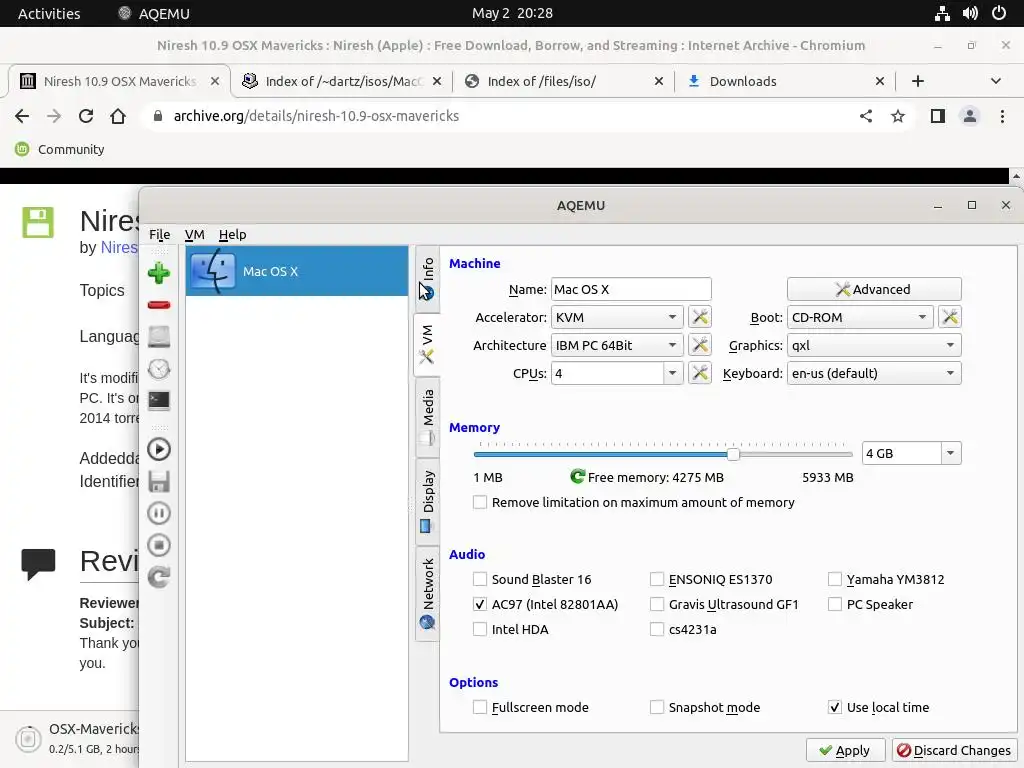The image size is (1024, 768).
Task: Refresh free memory with green arrow icon
Action: [577, 477]
